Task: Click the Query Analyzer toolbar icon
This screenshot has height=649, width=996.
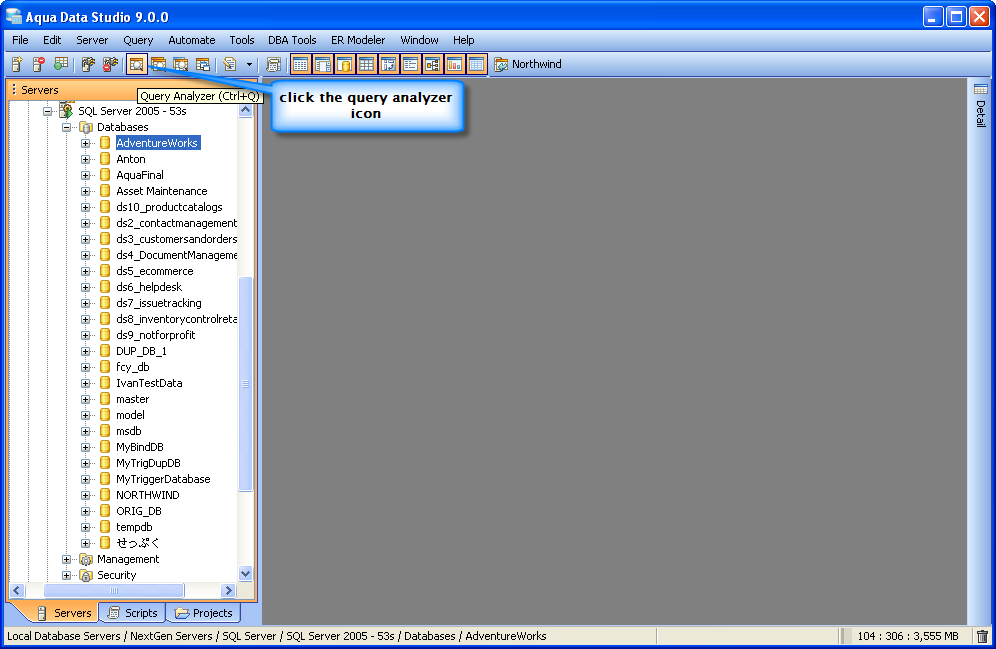Action: tap(137, 64)
